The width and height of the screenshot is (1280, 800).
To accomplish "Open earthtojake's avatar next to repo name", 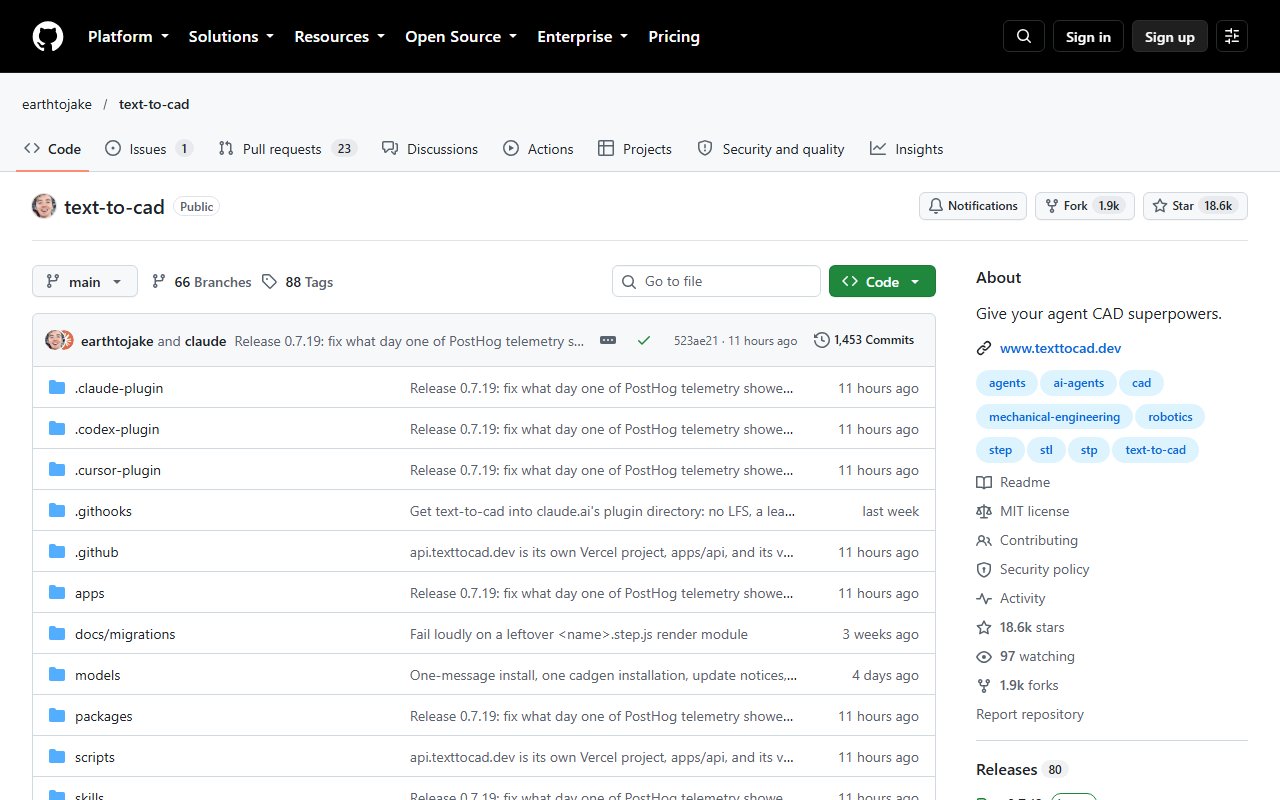I will coord(44,206).
